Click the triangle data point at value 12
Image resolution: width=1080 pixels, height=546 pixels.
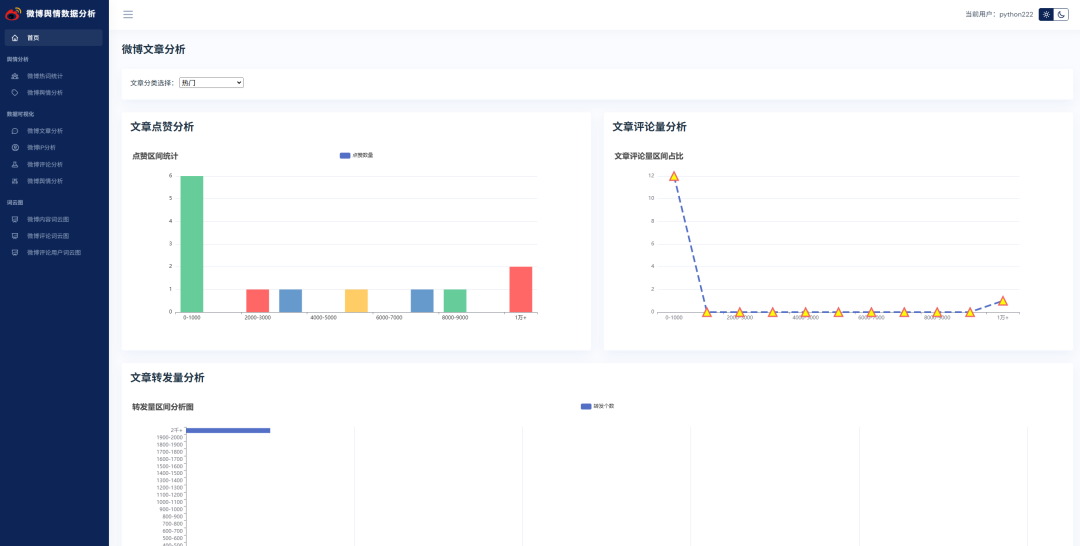[x=674, y=176]
